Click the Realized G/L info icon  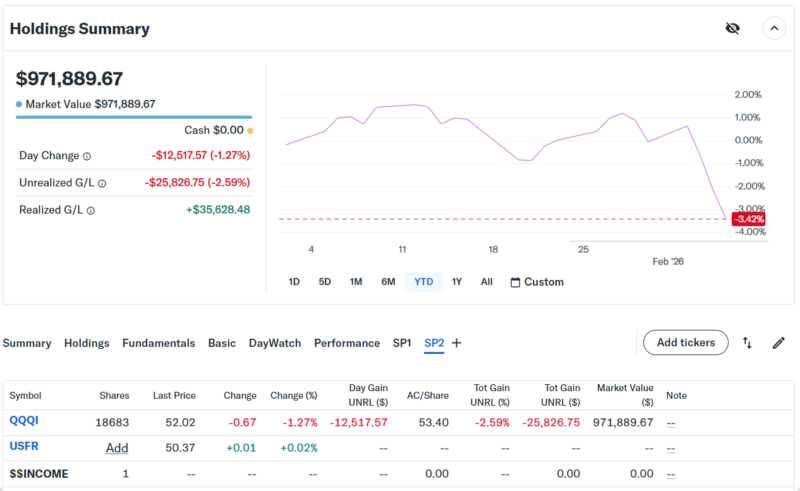(x=90, y=210)
